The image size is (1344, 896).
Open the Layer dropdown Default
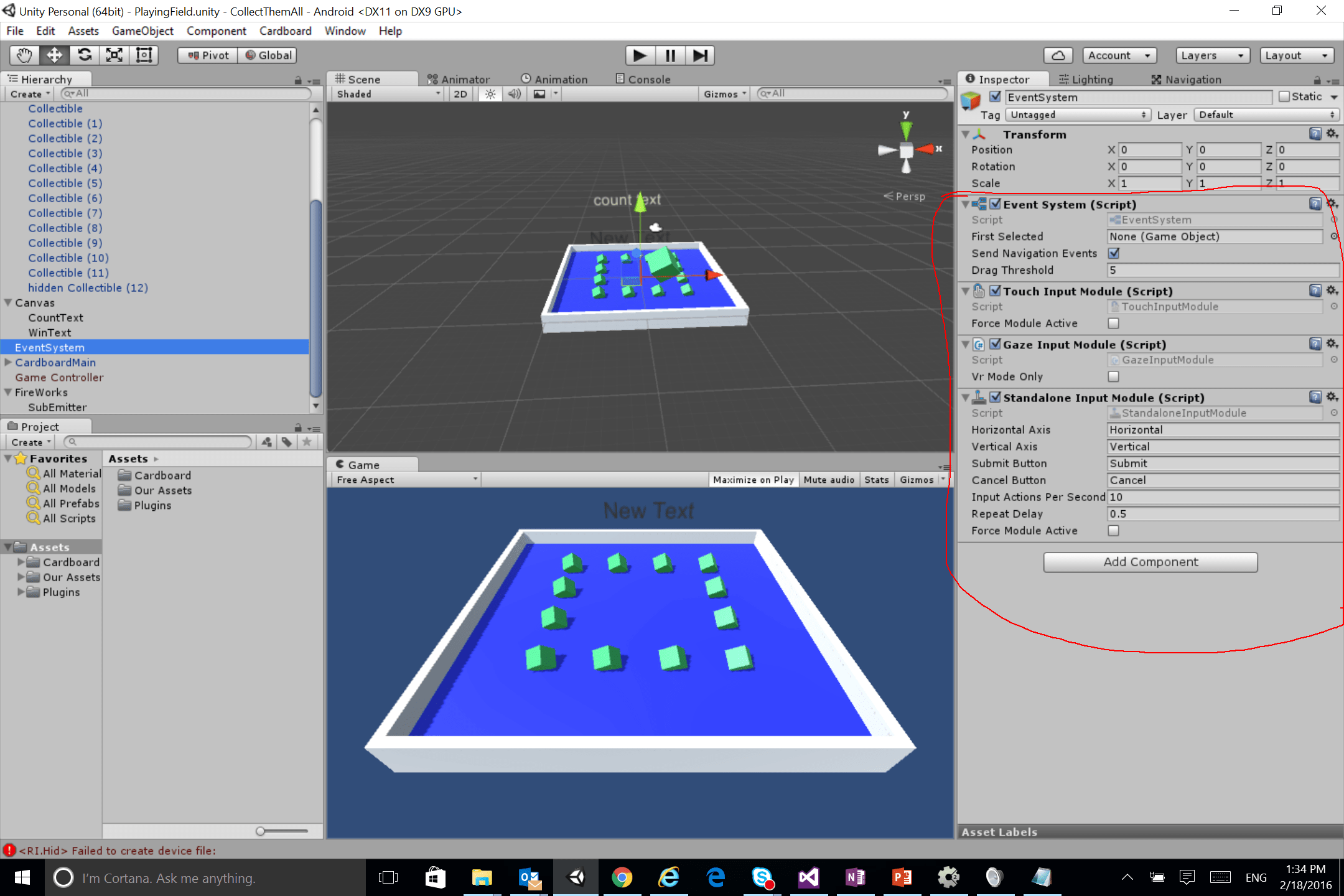tap(1267, 115)
